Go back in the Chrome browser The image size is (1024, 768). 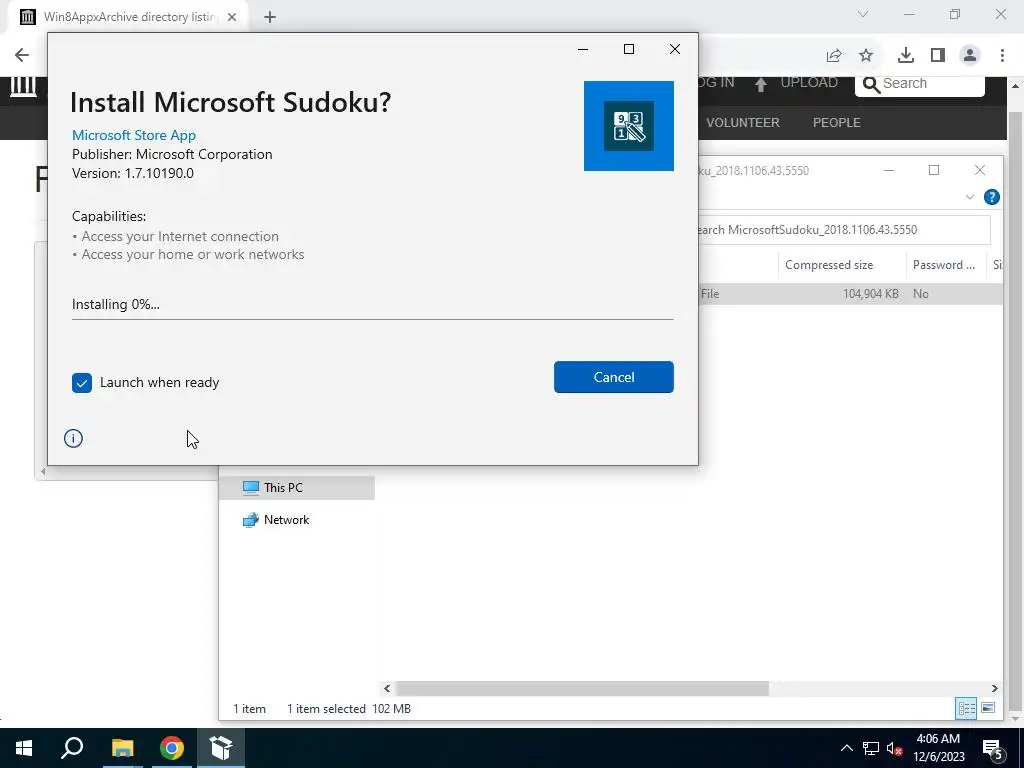pos(22,55)
